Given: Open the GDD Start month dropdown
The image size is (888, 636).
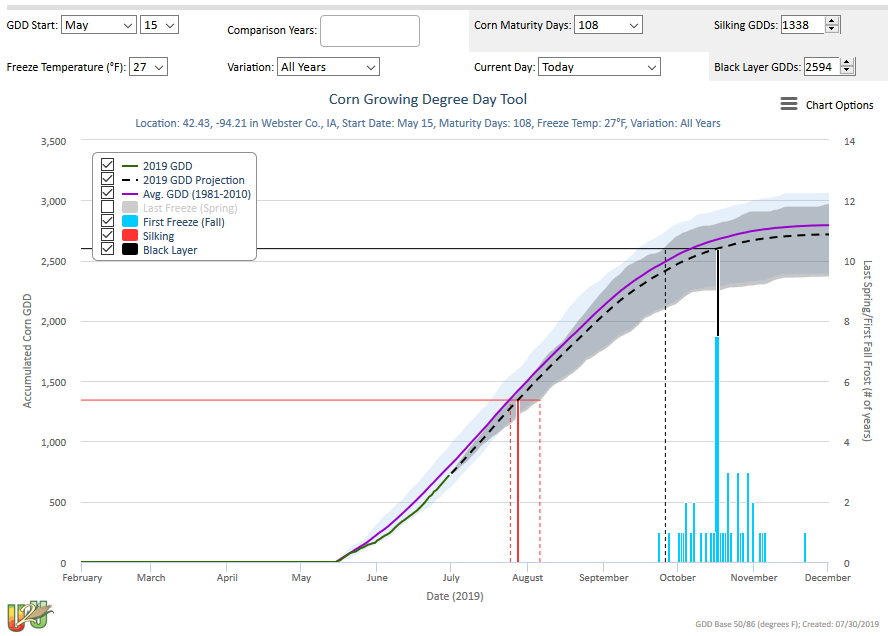Looking at the screenshot, I should pos(98,24).
